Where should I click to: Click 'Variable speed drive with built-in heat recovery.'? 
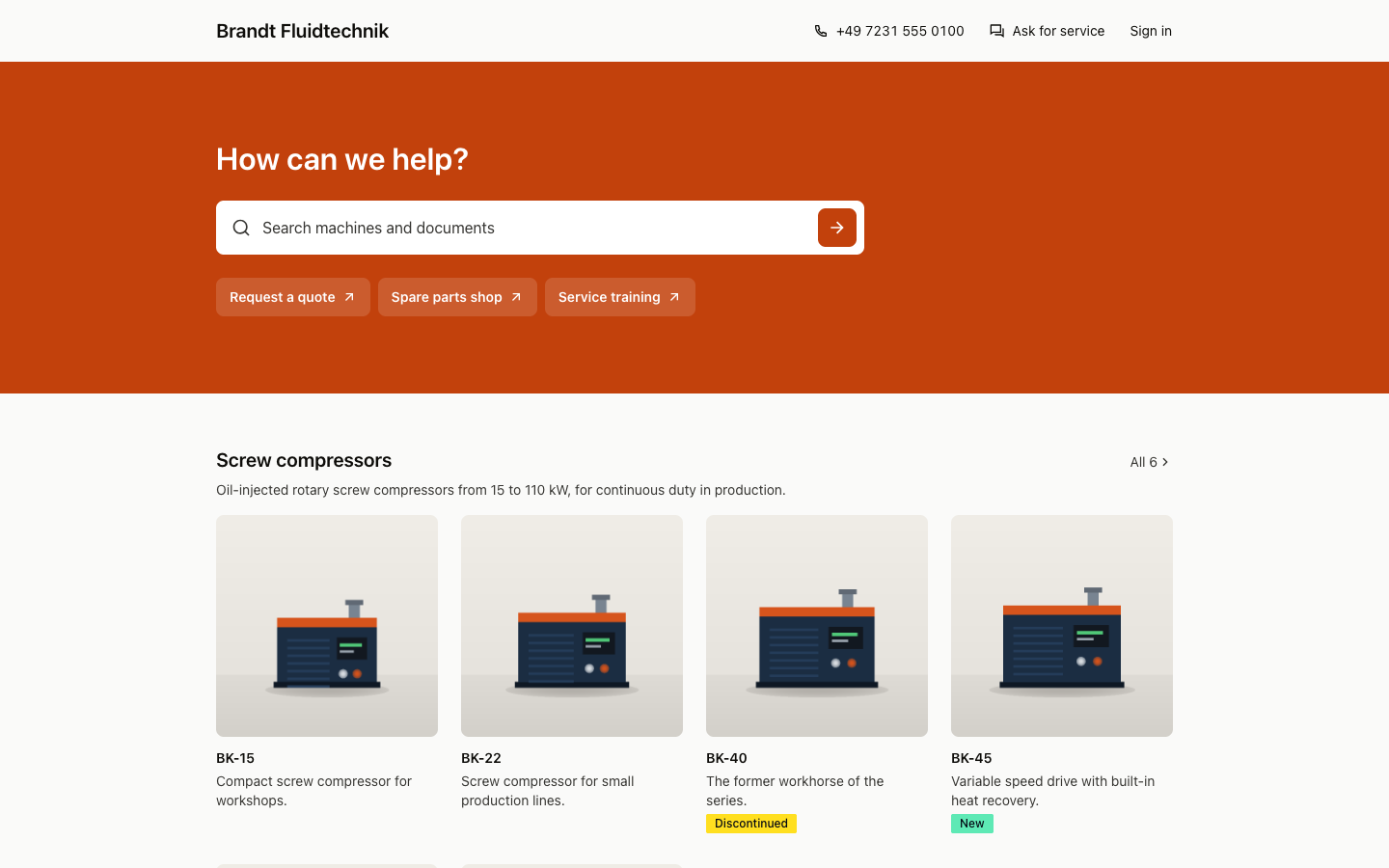pos(1053,791)
